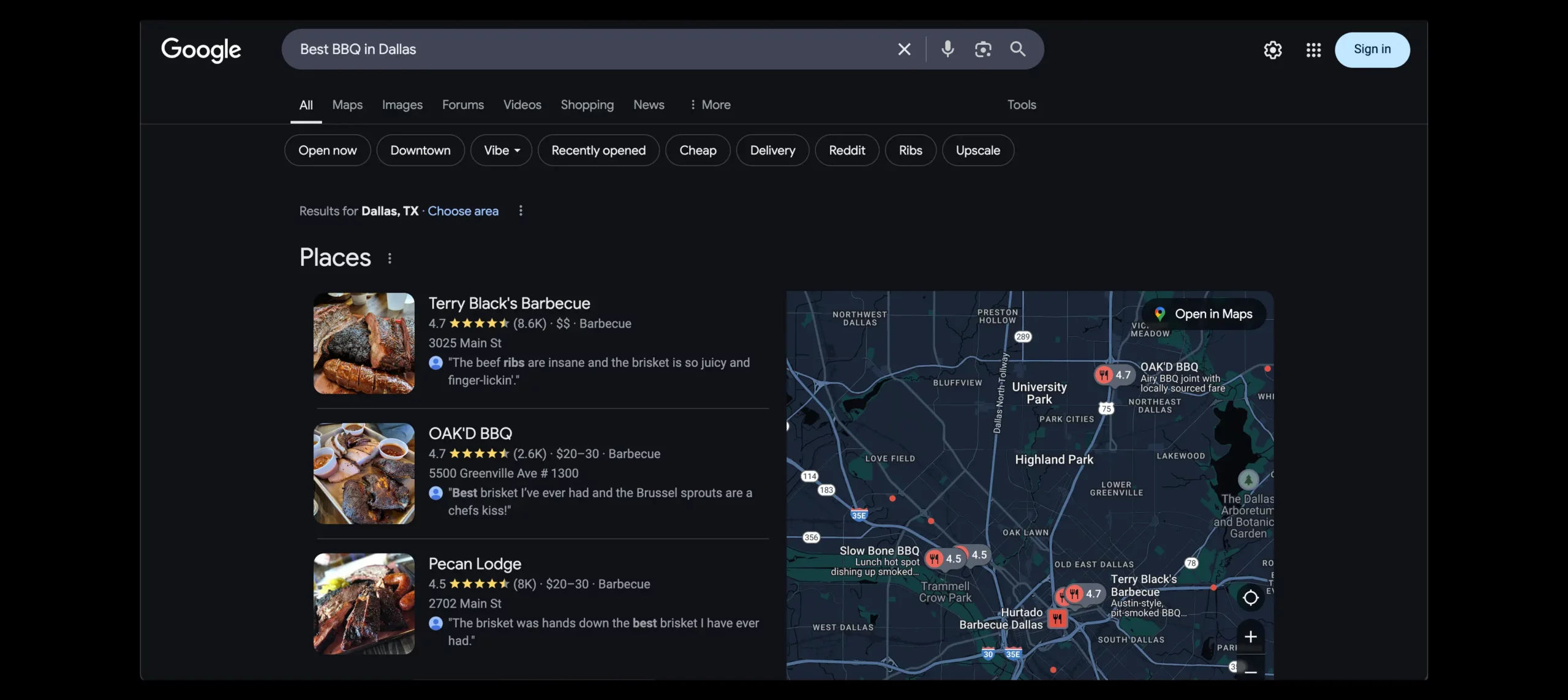Open the Pecan Lodge listing title
This screenshot has height=700, width=1568.
(475, 564)
